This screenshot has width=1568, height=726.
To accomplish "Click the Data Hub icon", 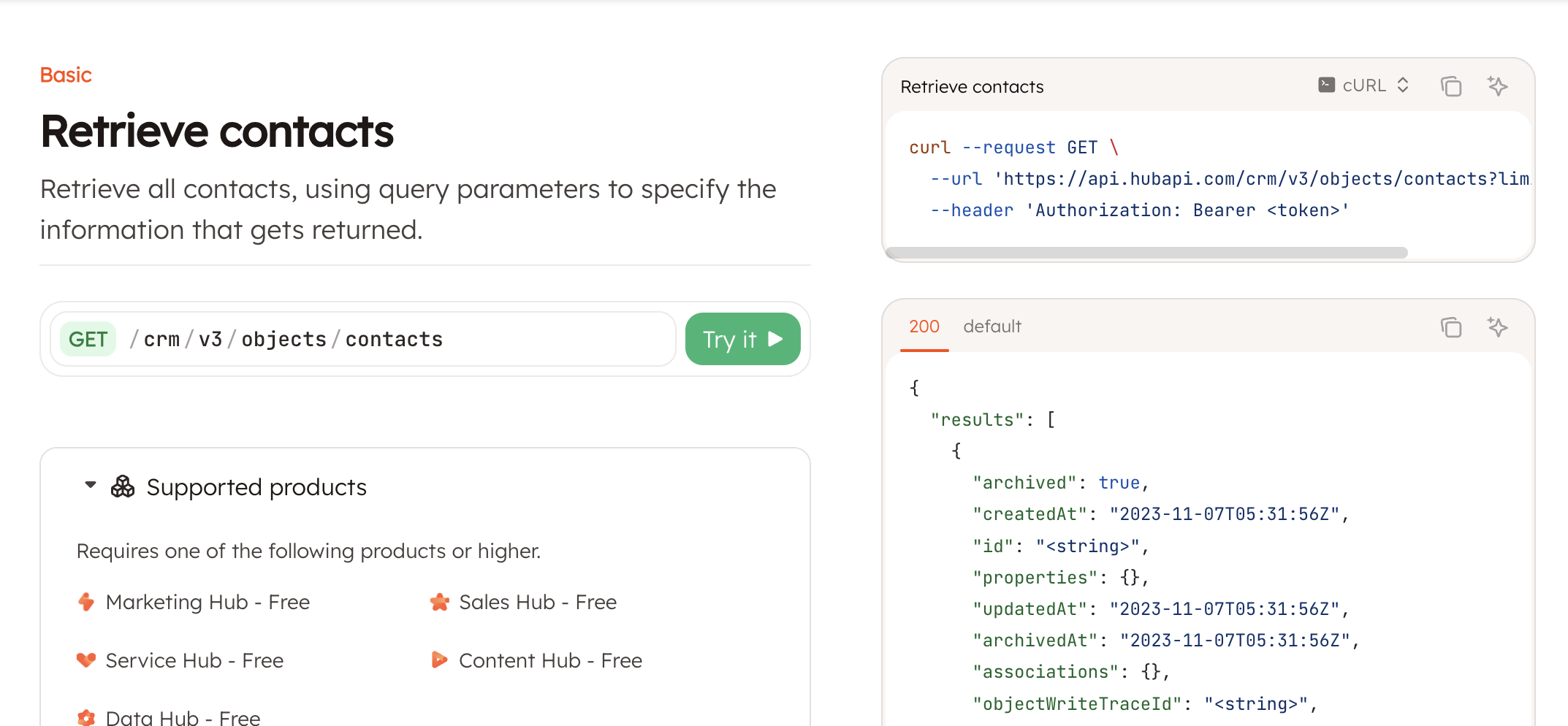I will click(85, 717).
